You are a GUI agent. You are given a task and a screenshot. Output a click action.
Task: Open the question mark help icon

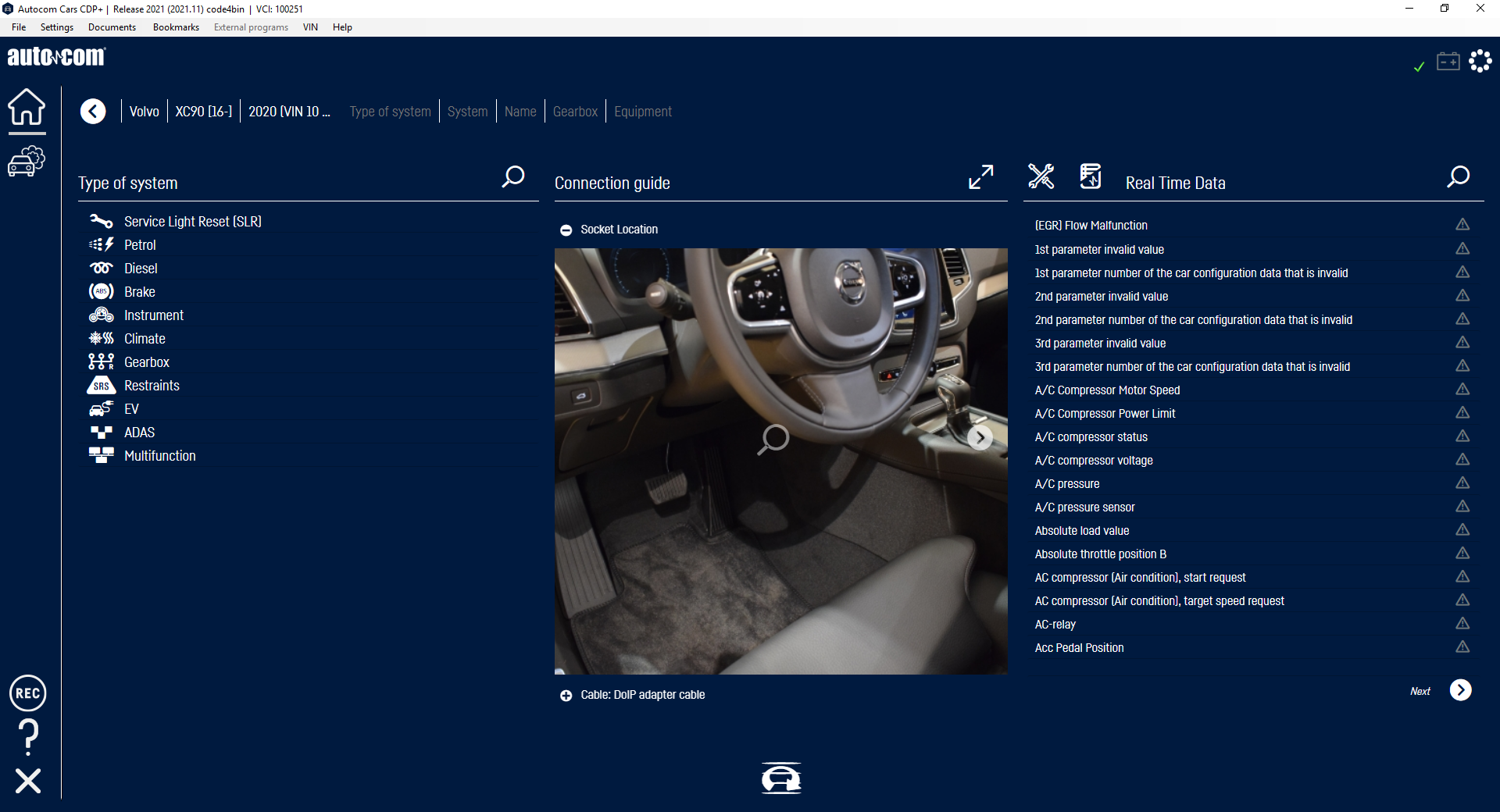click(28, 736)
